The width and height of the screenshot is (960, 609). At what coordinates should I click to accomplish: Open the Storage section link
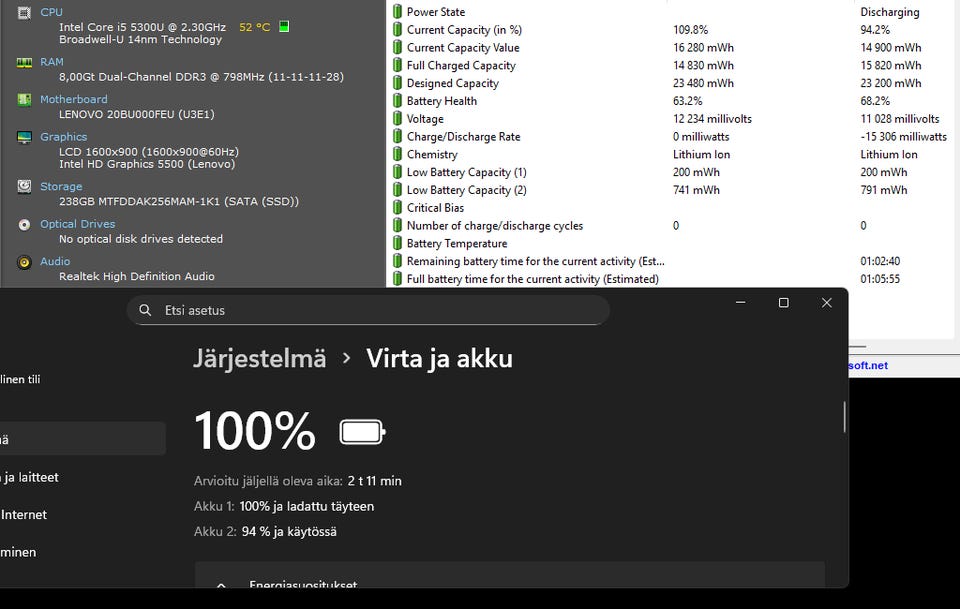pyautogui.click(x=61, y=186)
